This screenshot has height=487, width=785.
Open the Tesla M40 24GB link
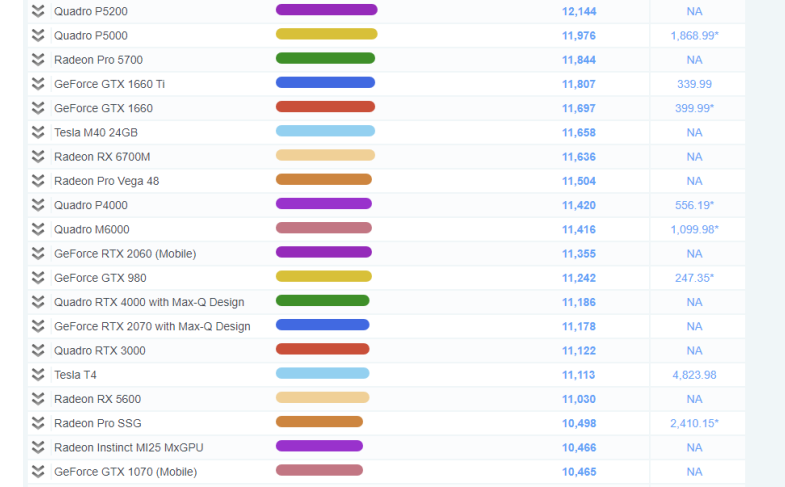click(96, 133)
